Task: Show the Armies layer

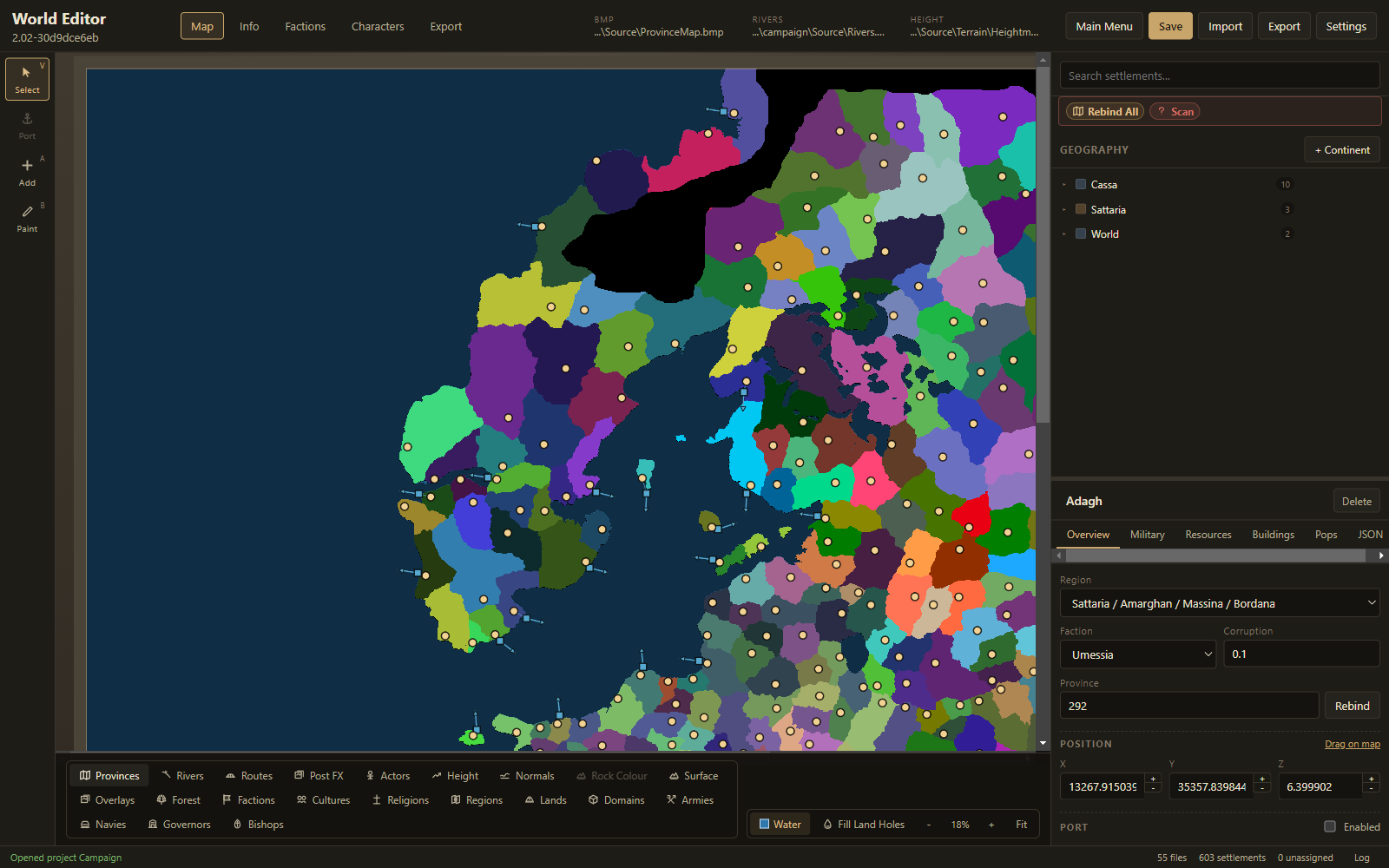Action: (689, 799)
